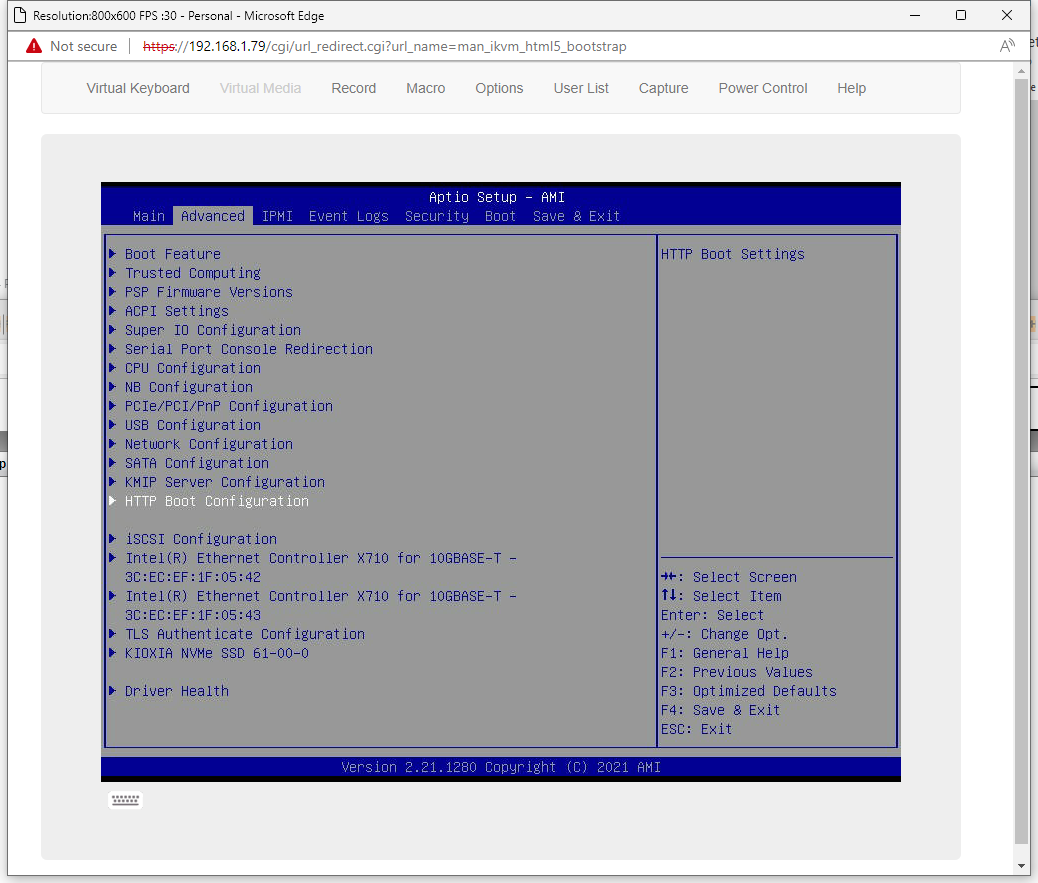The height and width of the screenshot is (883, 1038).
Task: Click the 'F2: Previous Values' hint text
Action: [x=737, y=672]
